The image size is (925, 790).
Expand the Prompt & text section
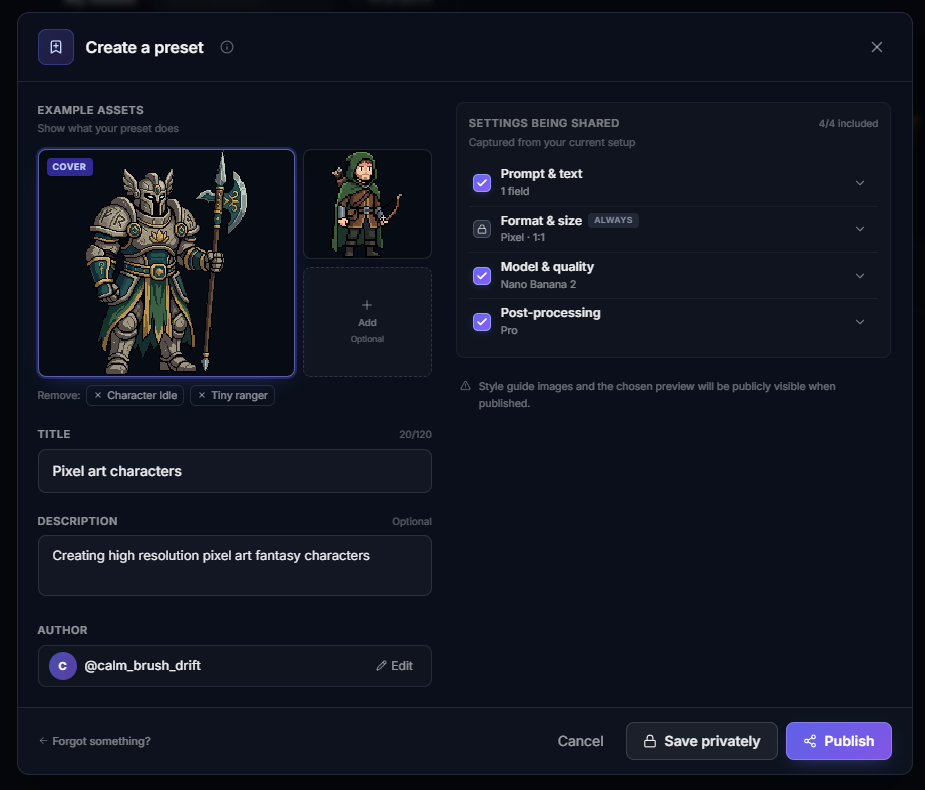coord(860,182)
